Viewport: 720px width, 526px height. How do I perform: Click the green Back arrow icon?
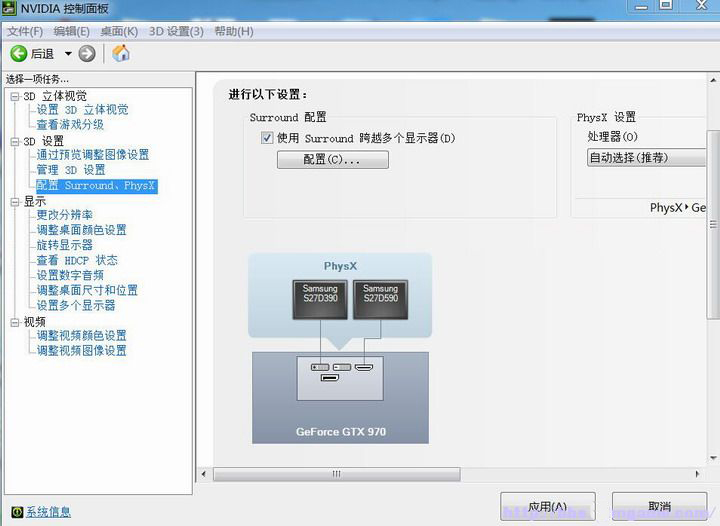[x=18, y=54]
